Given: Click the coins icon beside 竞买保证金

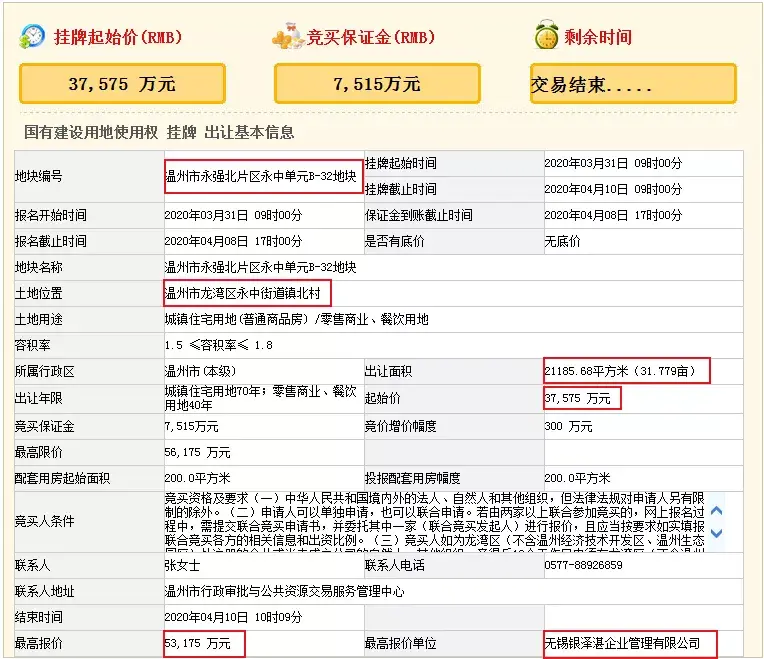Looking at the screenshot, I should (x=288, y=36).
